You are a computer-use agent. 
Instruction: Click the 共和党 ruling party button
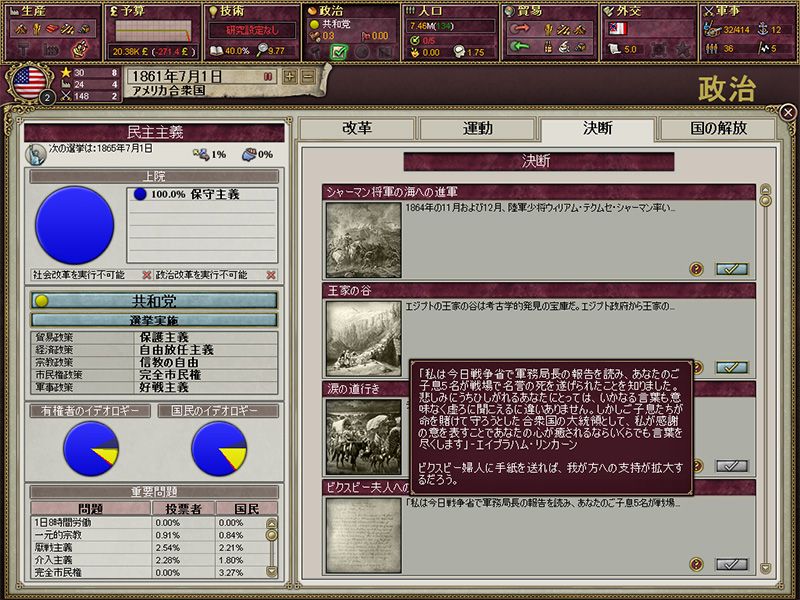154,301
